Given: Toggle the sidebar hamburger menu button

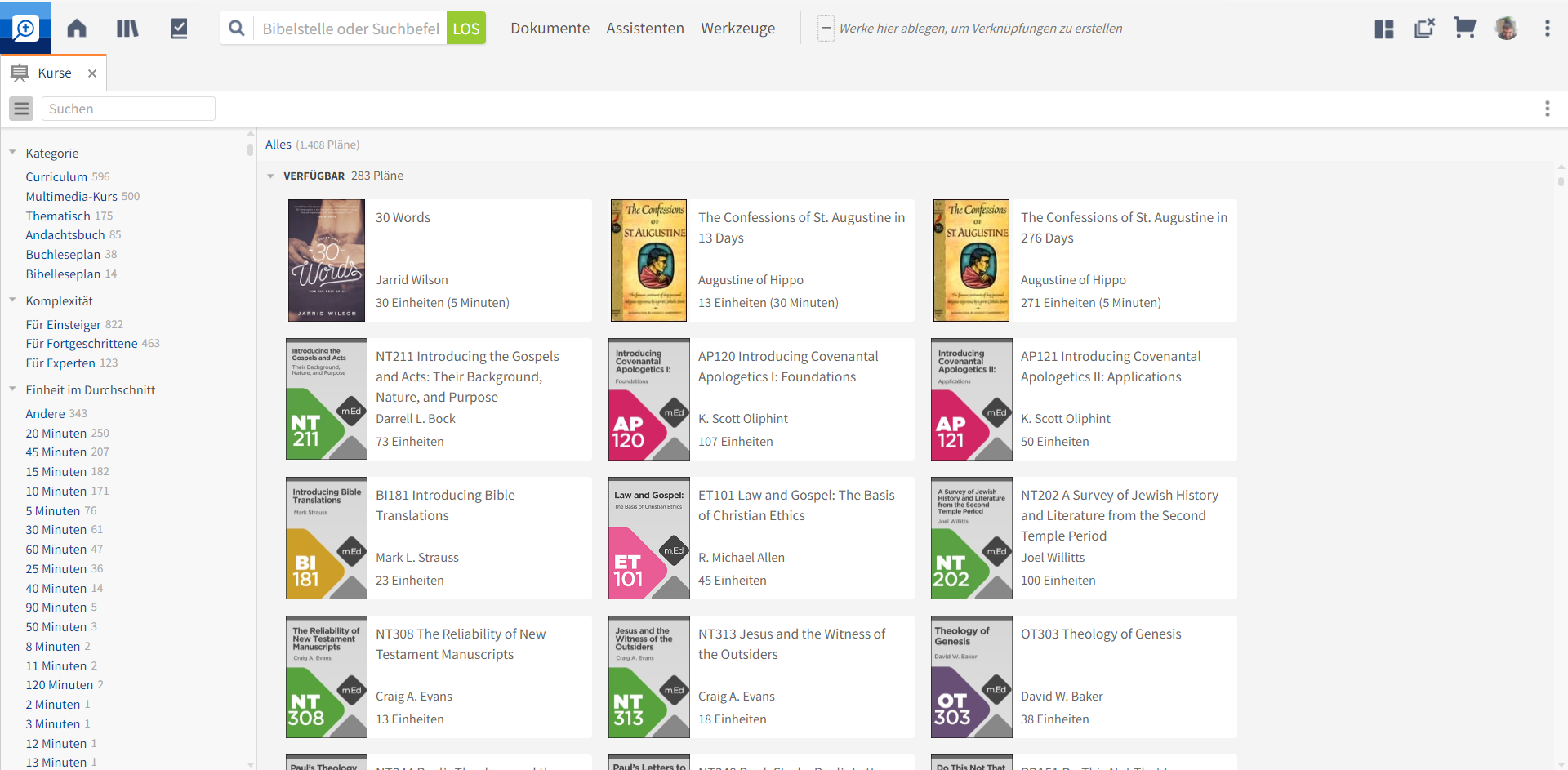Looking at the screenshot, I should (x=22, y=109).
